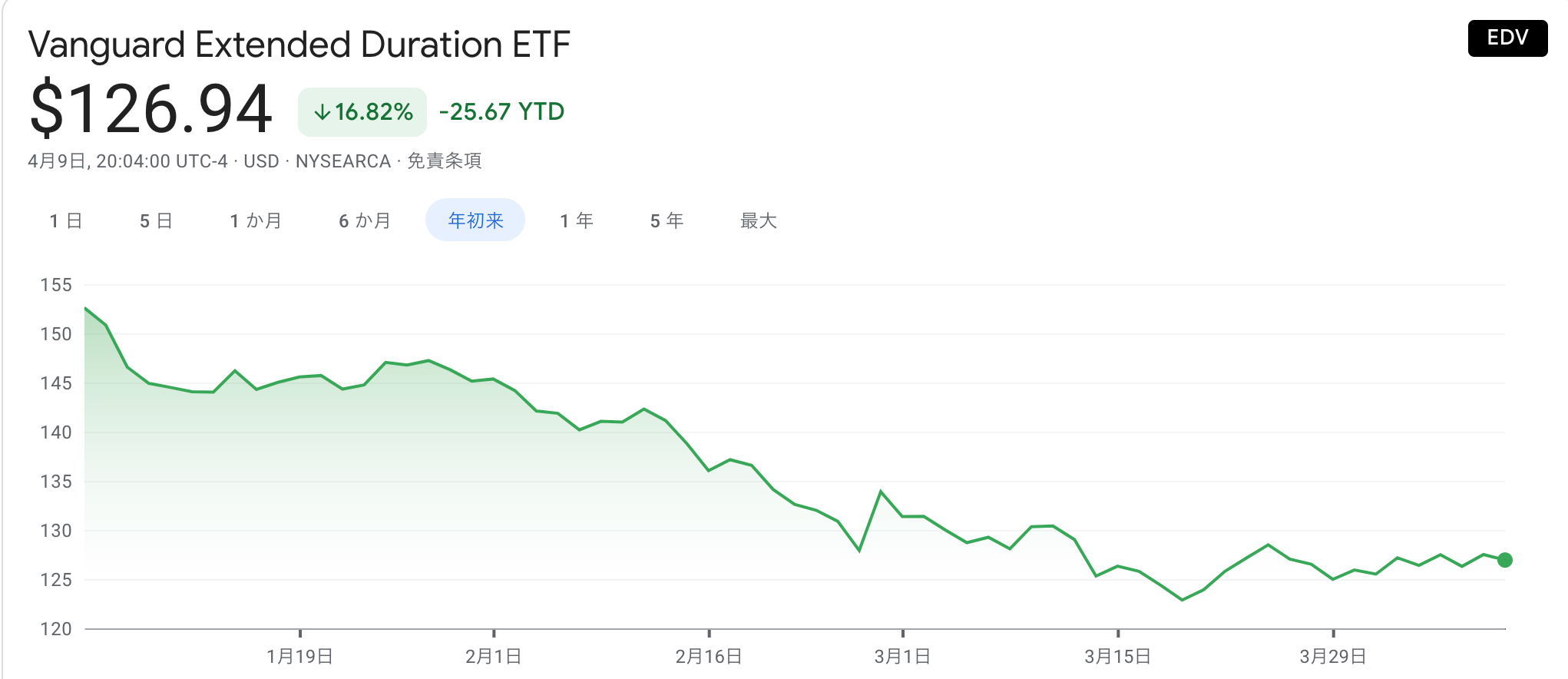Open the 1 か月 chart range
The image size is (1568, 679).
pos(256,221)
